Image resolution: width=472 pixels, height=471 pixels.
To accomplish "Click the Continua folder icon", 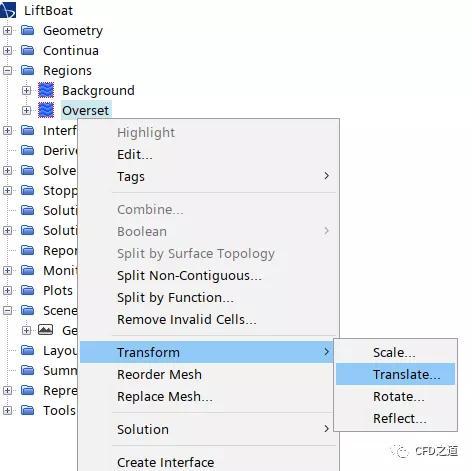I will click(28, 50).
